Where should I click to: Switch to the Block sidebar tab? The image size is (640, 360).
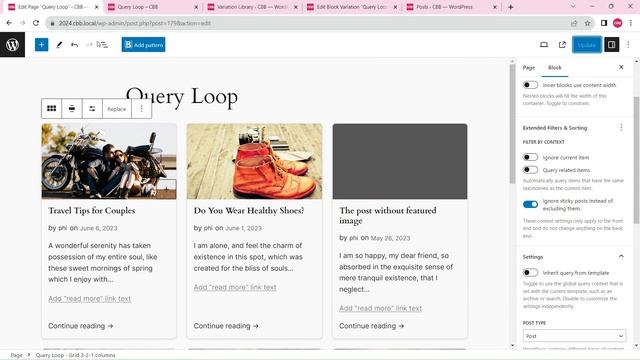[x=555, y=68]
